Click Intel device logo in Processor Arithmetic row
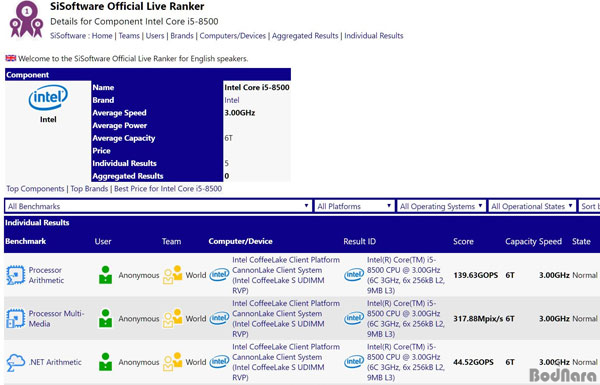This screenshot has width=600, height=385. pyautogui.click(x=219, y=275)
